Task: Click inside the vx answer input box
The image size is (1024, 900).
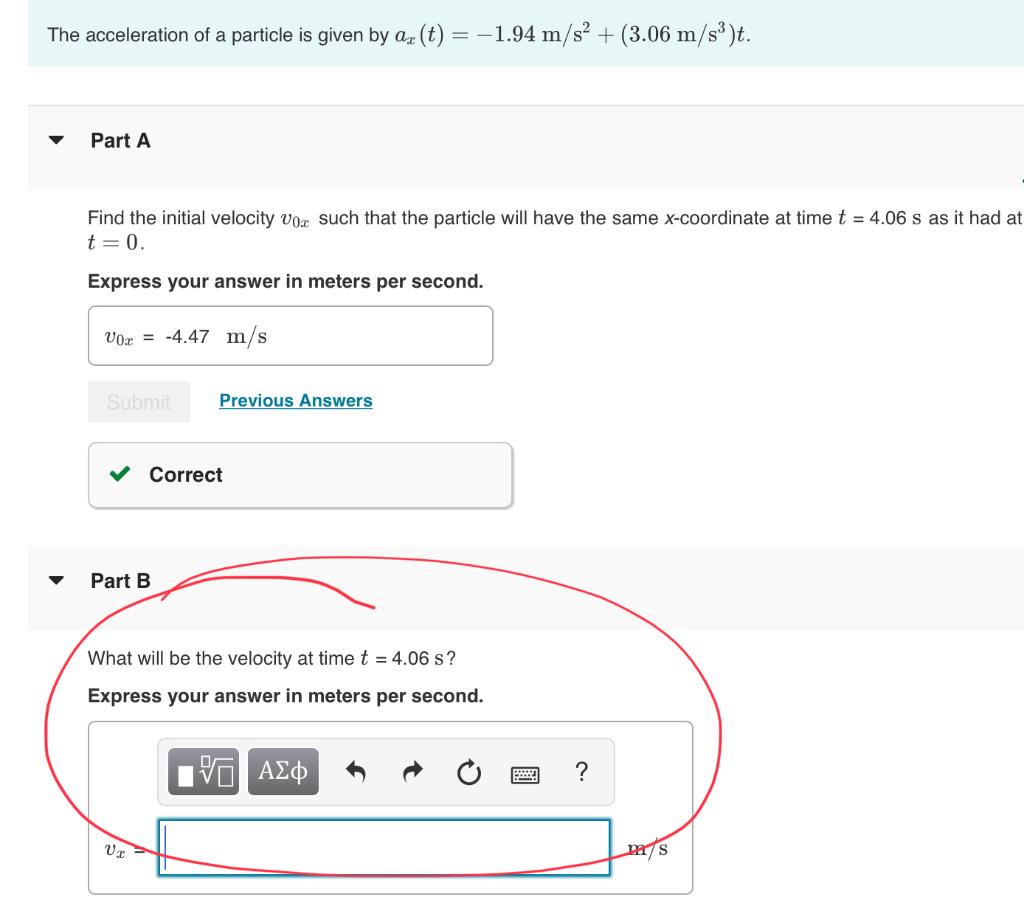Action: point(384,845)
